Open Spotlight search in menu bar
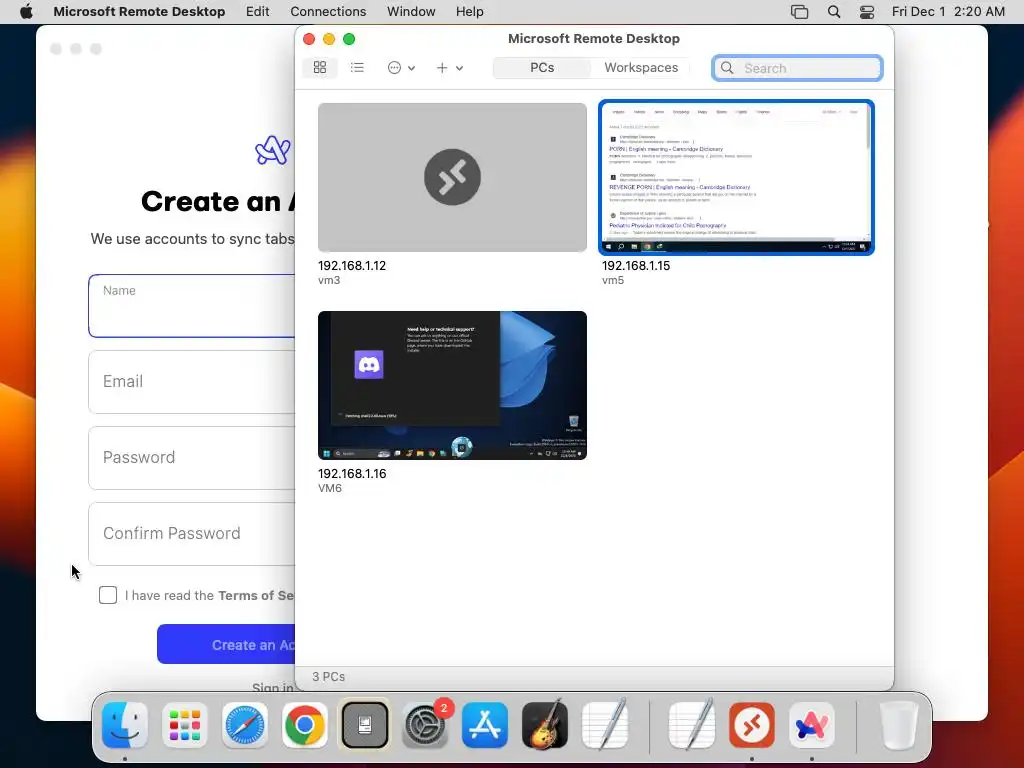 [834, 12]
